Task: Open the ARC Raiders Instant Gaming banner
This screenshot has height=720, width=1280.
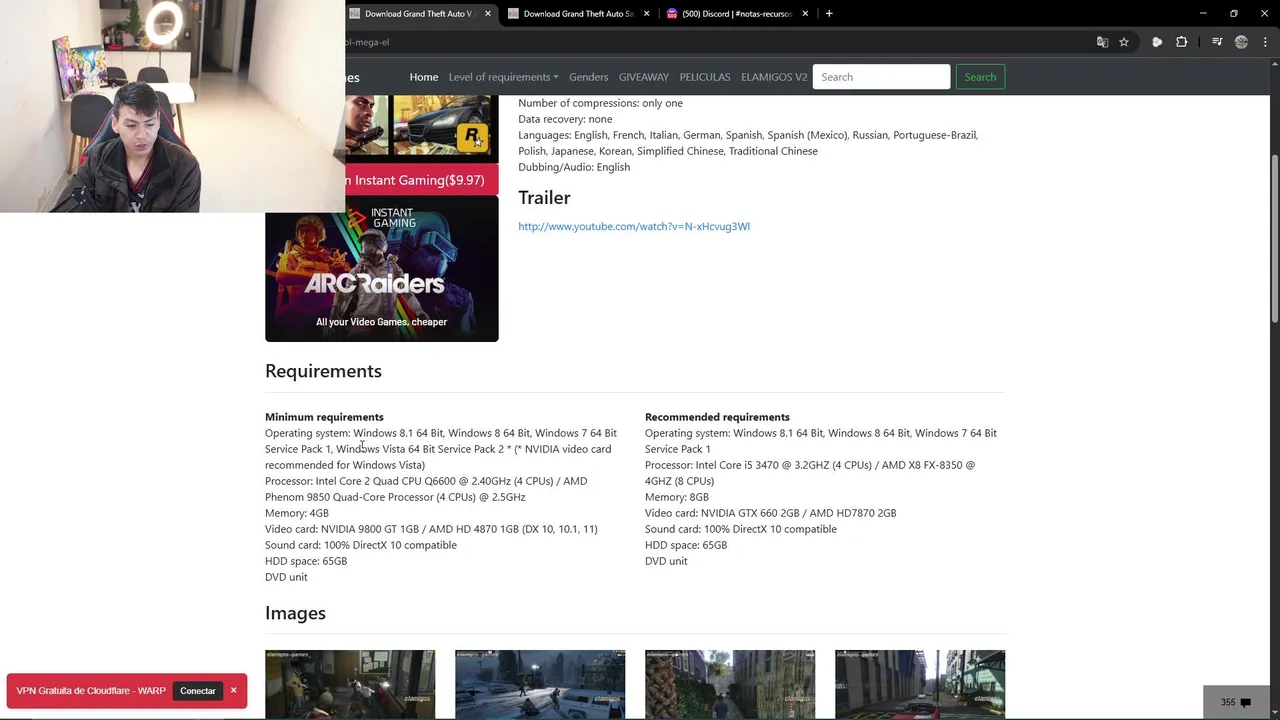Action: (x=381, y=270)
